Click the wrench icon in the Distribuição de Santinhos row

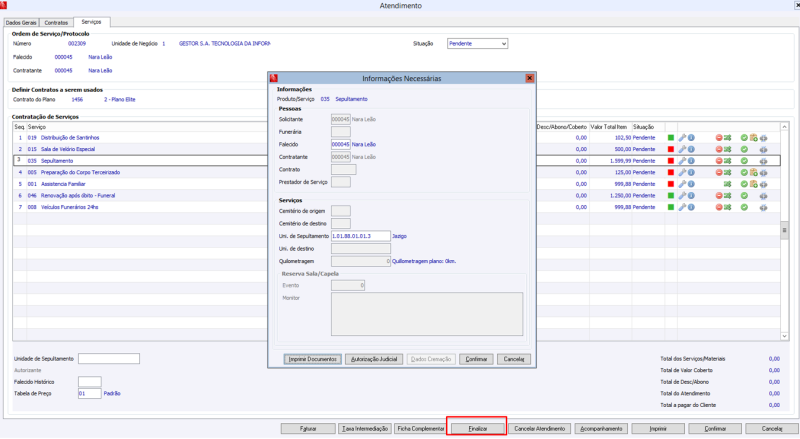[682, 138]
